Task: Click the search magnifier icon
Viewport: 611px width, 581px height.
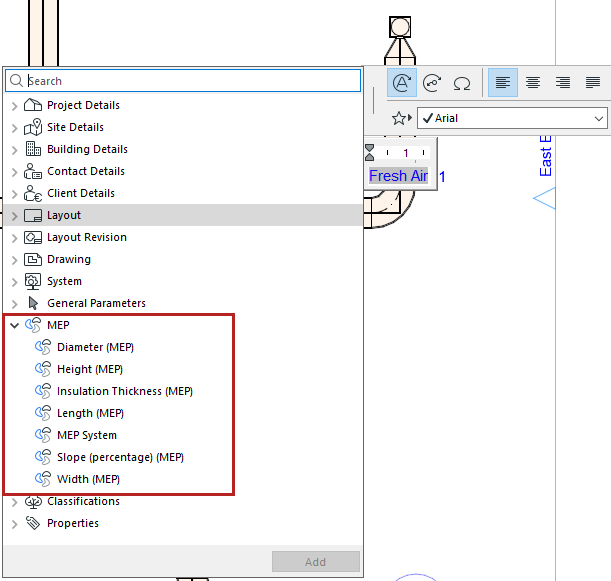Action: (x=16, y=81)
